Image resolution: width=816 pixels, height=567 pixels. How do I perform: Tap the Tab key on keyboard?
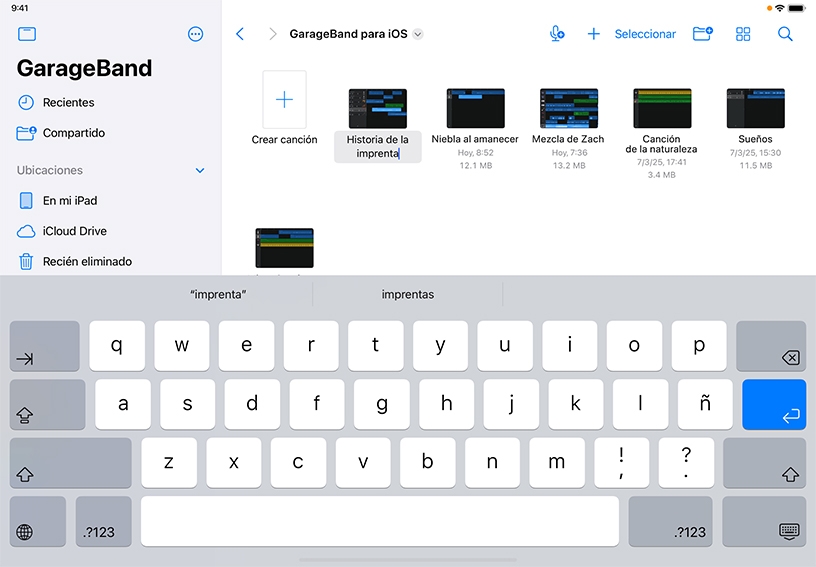click(x=44, y=346)
